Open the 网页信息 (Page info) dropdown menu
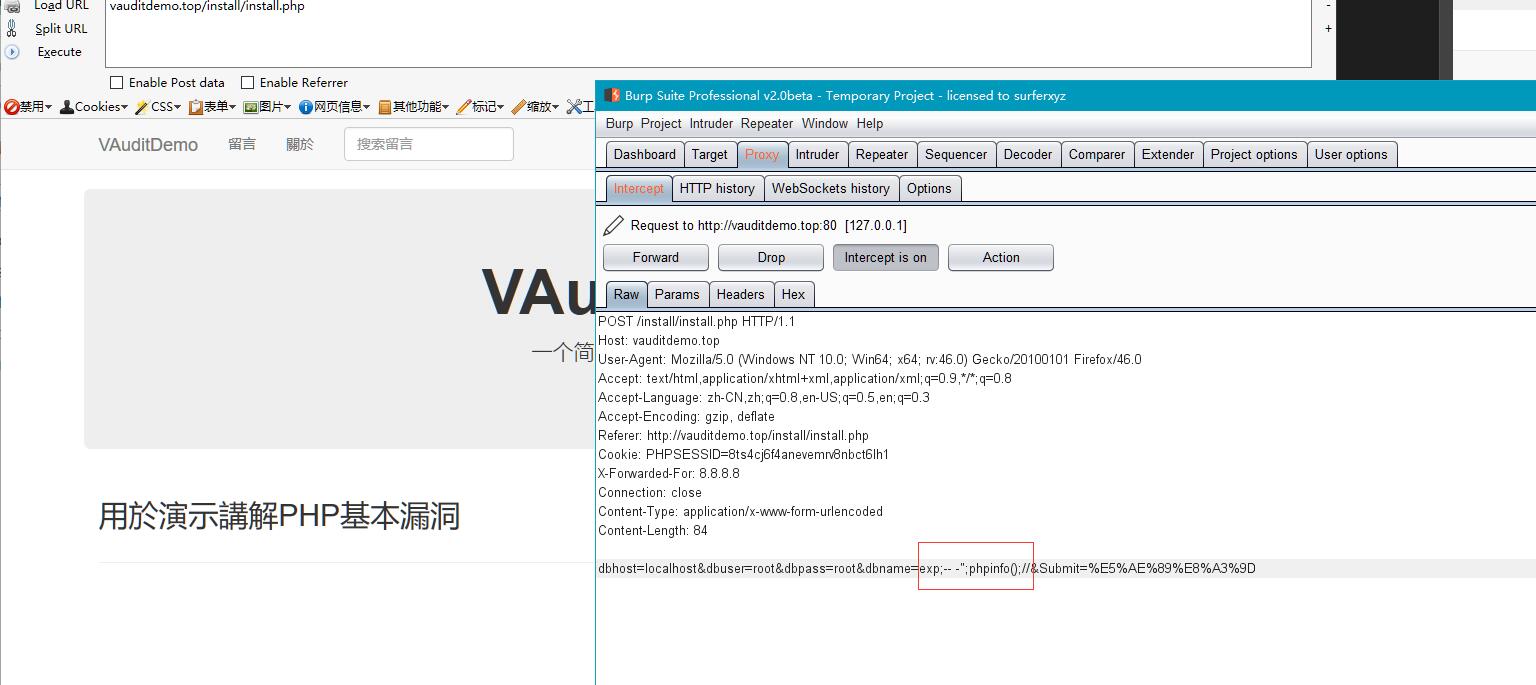The height and width of the screenshot is (685, 1536). coord(334,107)
